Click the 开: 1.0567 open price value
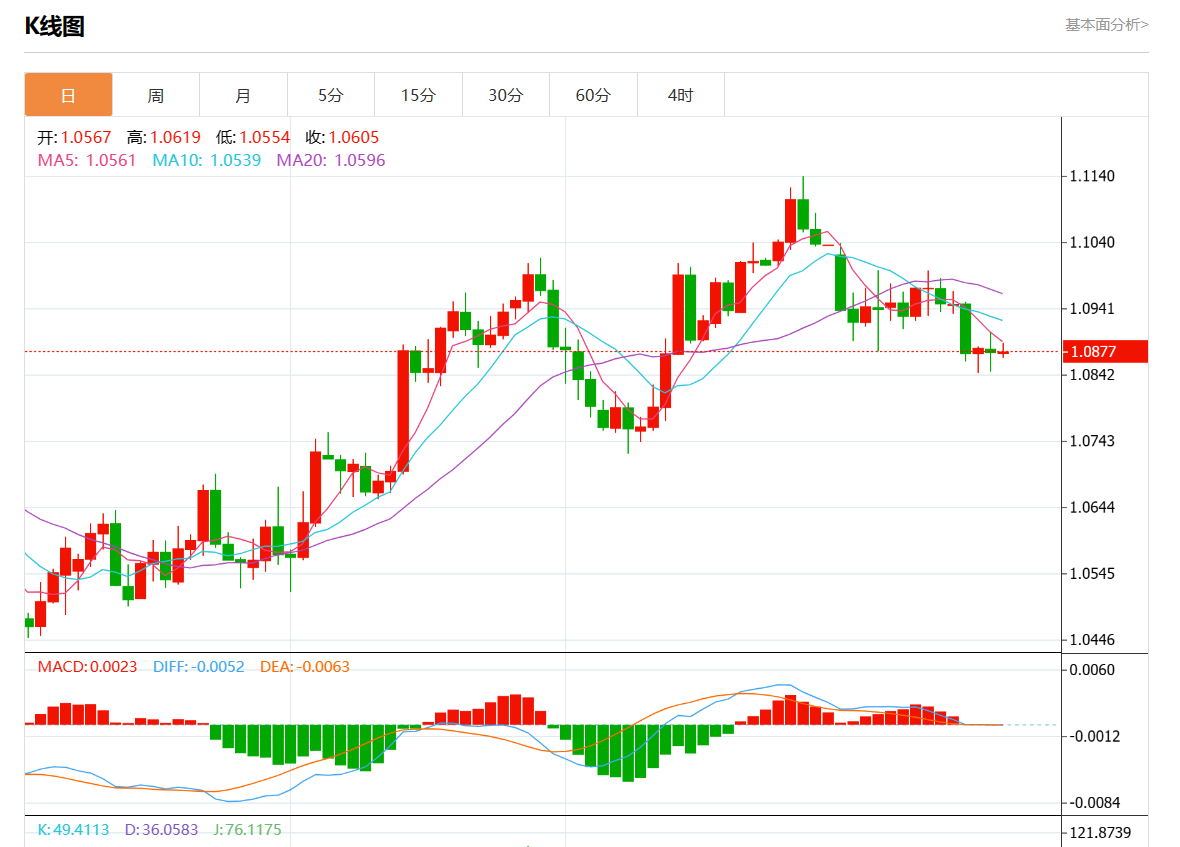The height and width of the screenshot is (847, 1180). [74, 138]
